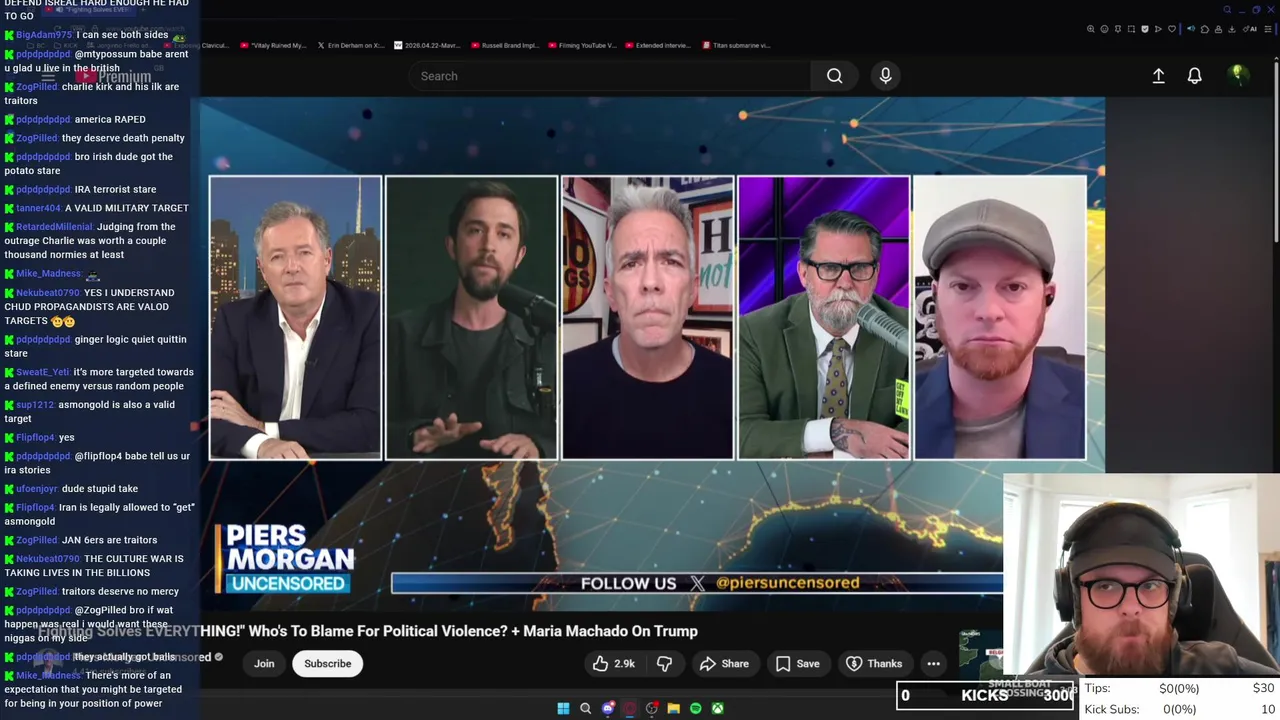Open the YouTube create upload icon
The width and height of the screenshot is (1280, 720).
coord(1158,76)
